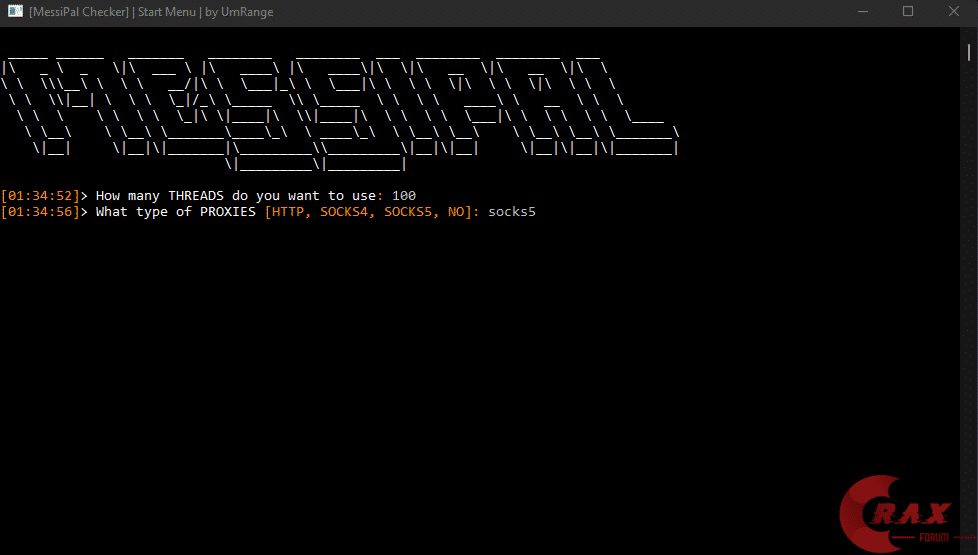Close the MessiPal Checker window
This screenshot has height=555, width=978.
[x=954, y=12]
